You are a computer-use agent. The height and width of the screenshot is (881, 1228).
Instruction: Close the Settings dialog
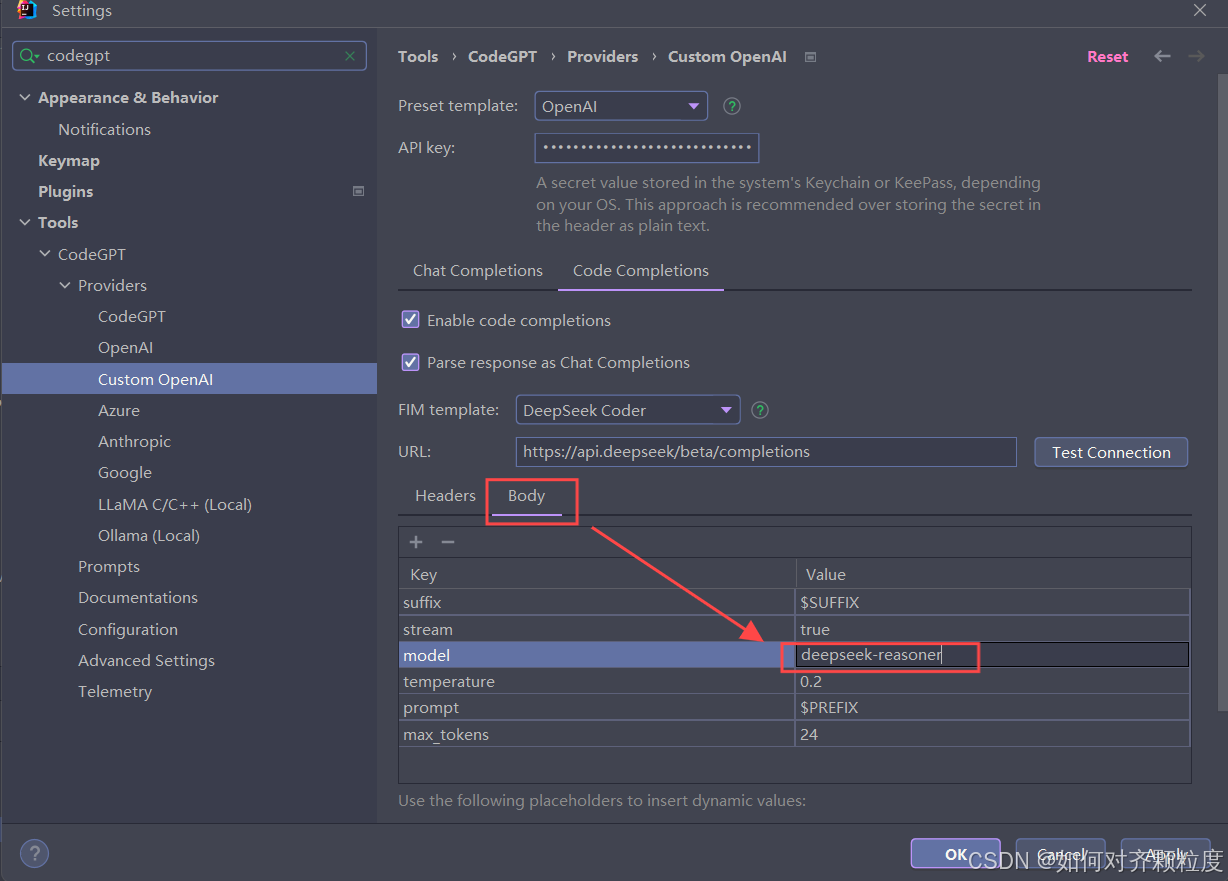click(x=1200, y=10)
